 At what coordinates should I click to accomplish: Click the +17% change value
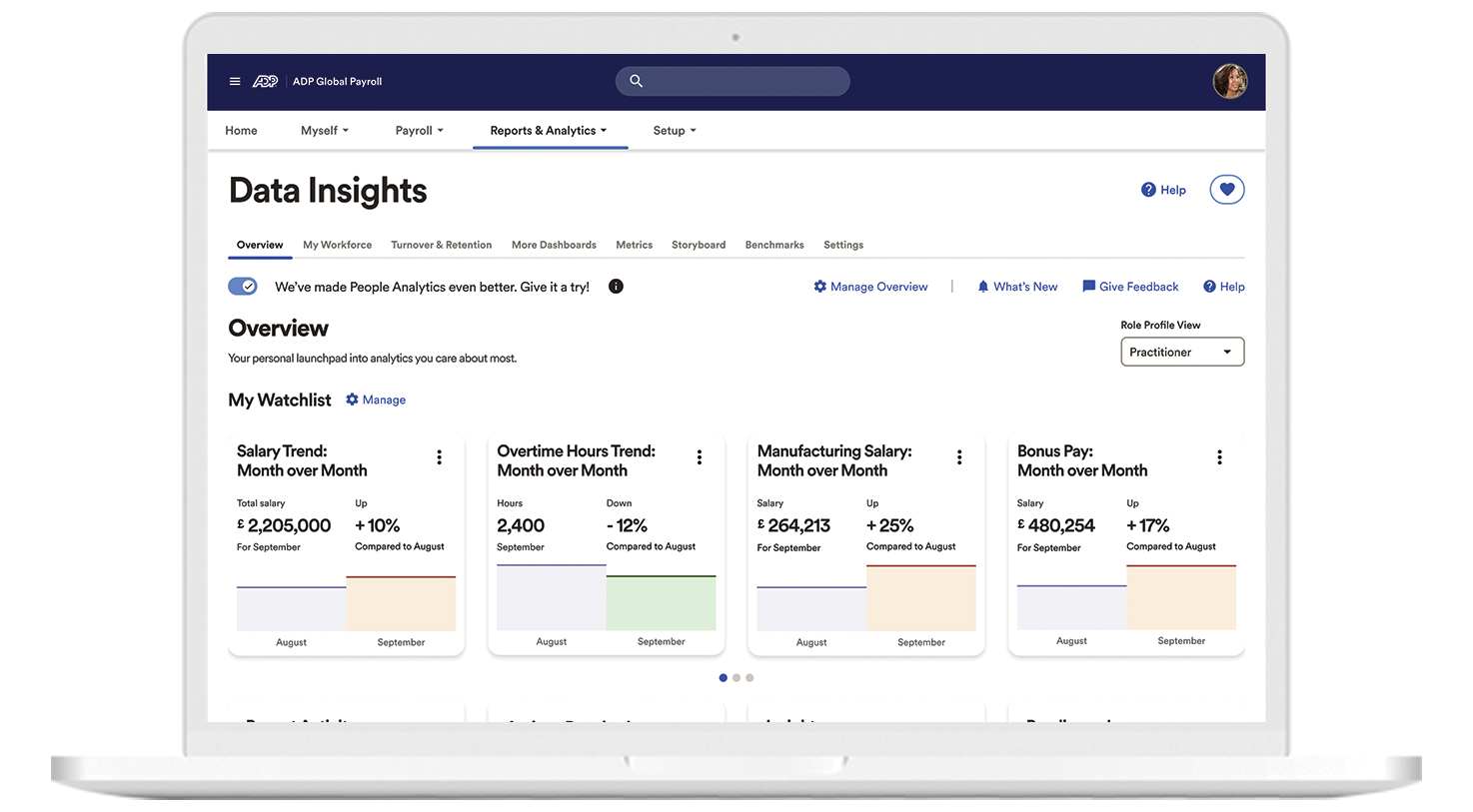coord(1148,525)
